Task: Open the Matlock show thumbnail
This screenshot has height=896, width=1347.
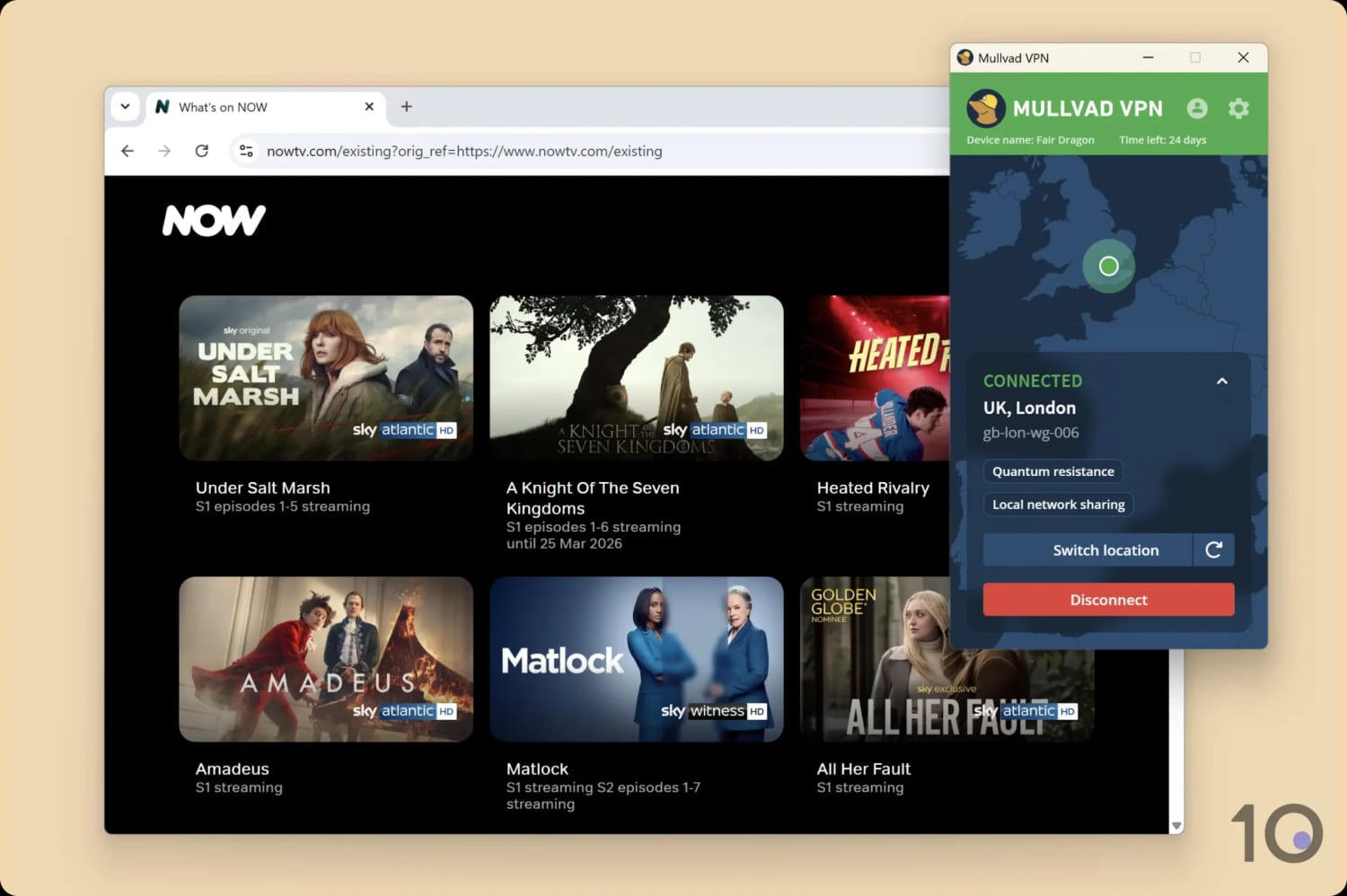Action: (x=636, y=659)
